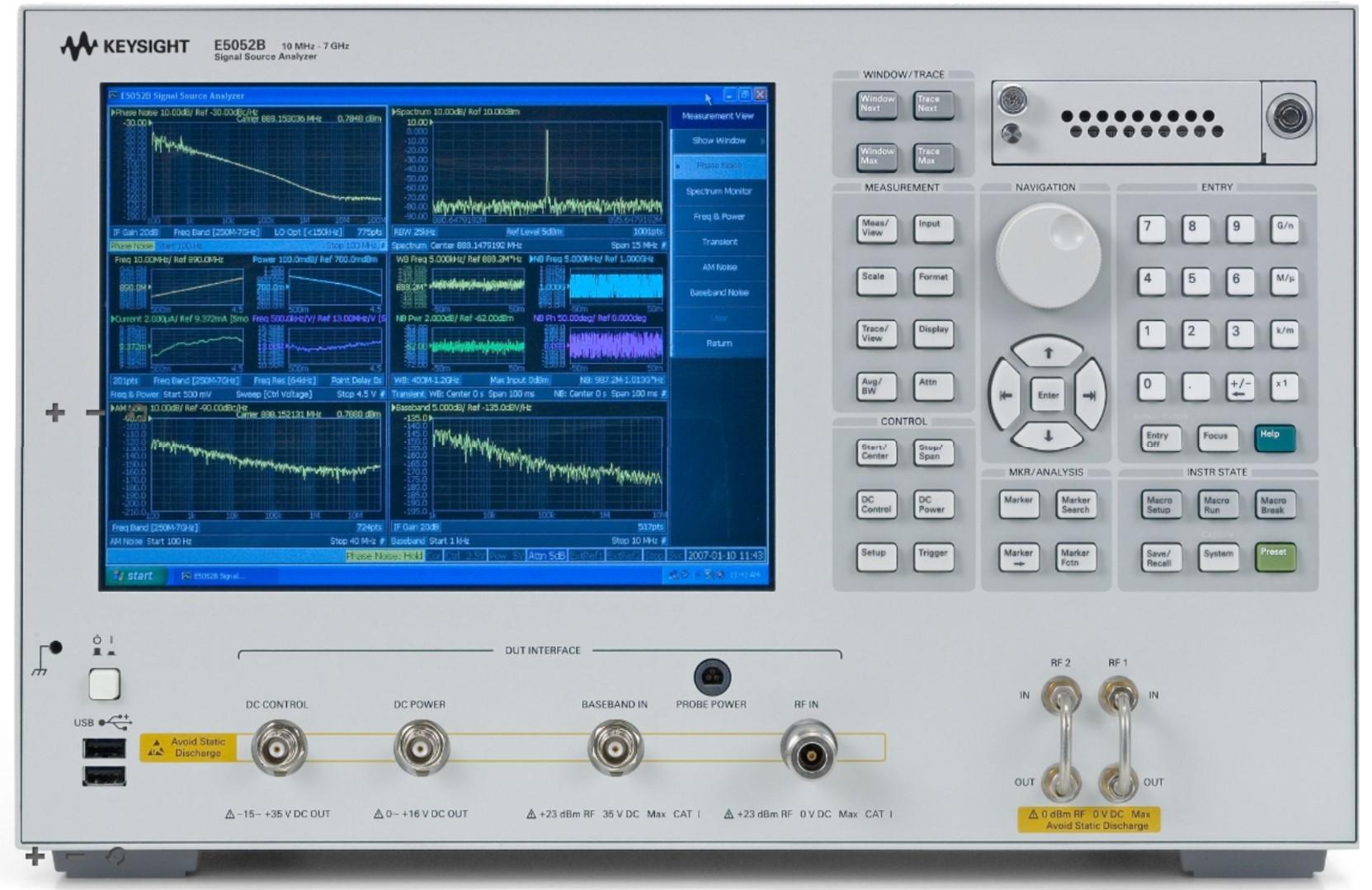The width and height of the screenshot is (1372, 890).
Task: Toggle the Entry Off key
Action: click(x=1160, y=439)
